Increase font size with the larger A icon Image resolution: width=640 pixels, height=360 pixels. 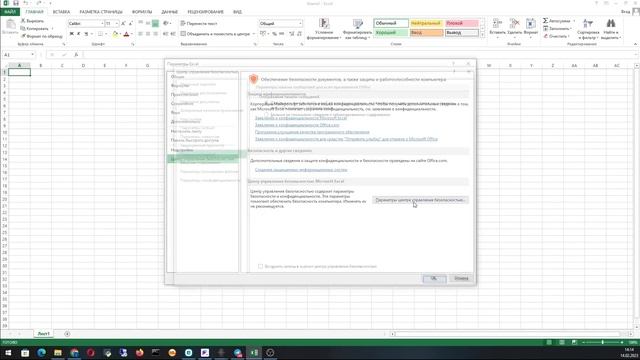[123, 24]
